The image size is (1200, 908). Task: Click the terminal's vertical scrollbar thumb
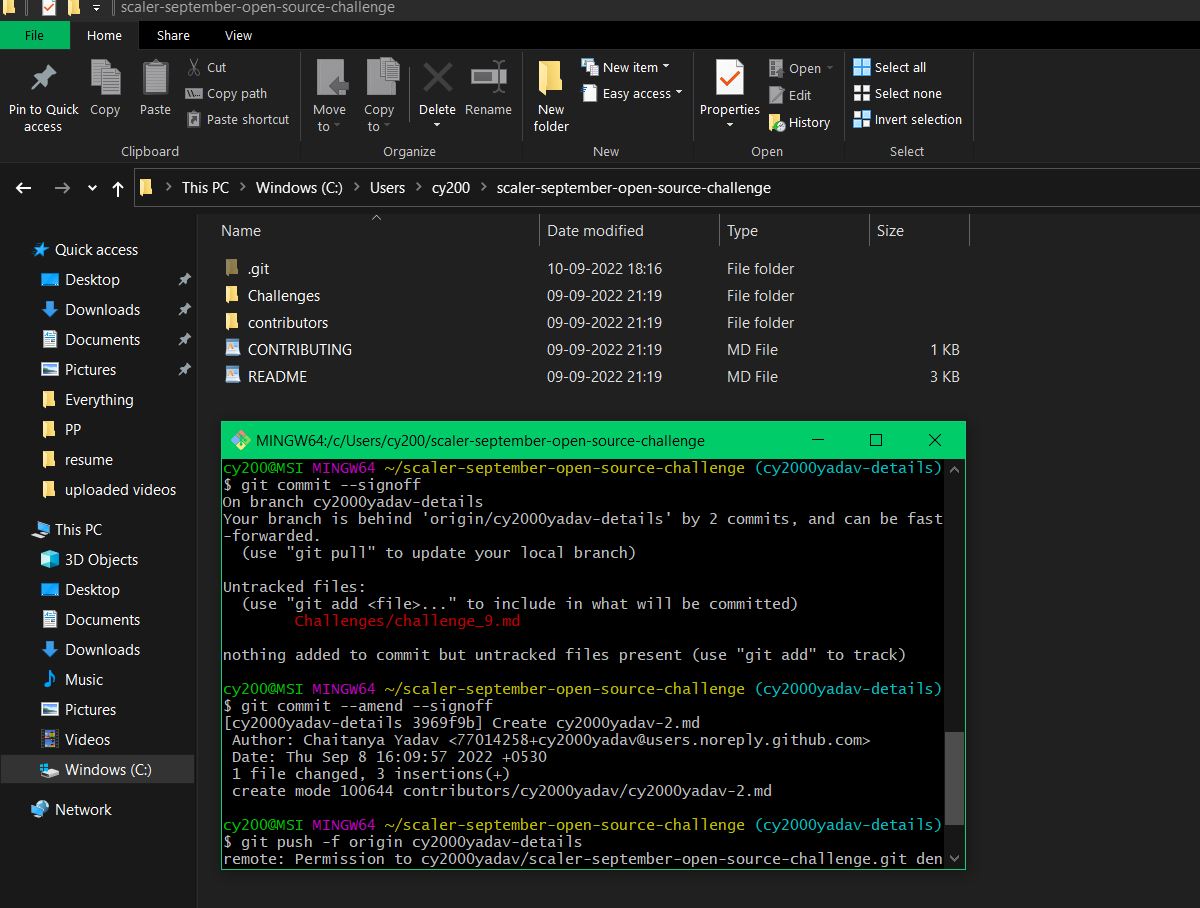coord(954,777)
